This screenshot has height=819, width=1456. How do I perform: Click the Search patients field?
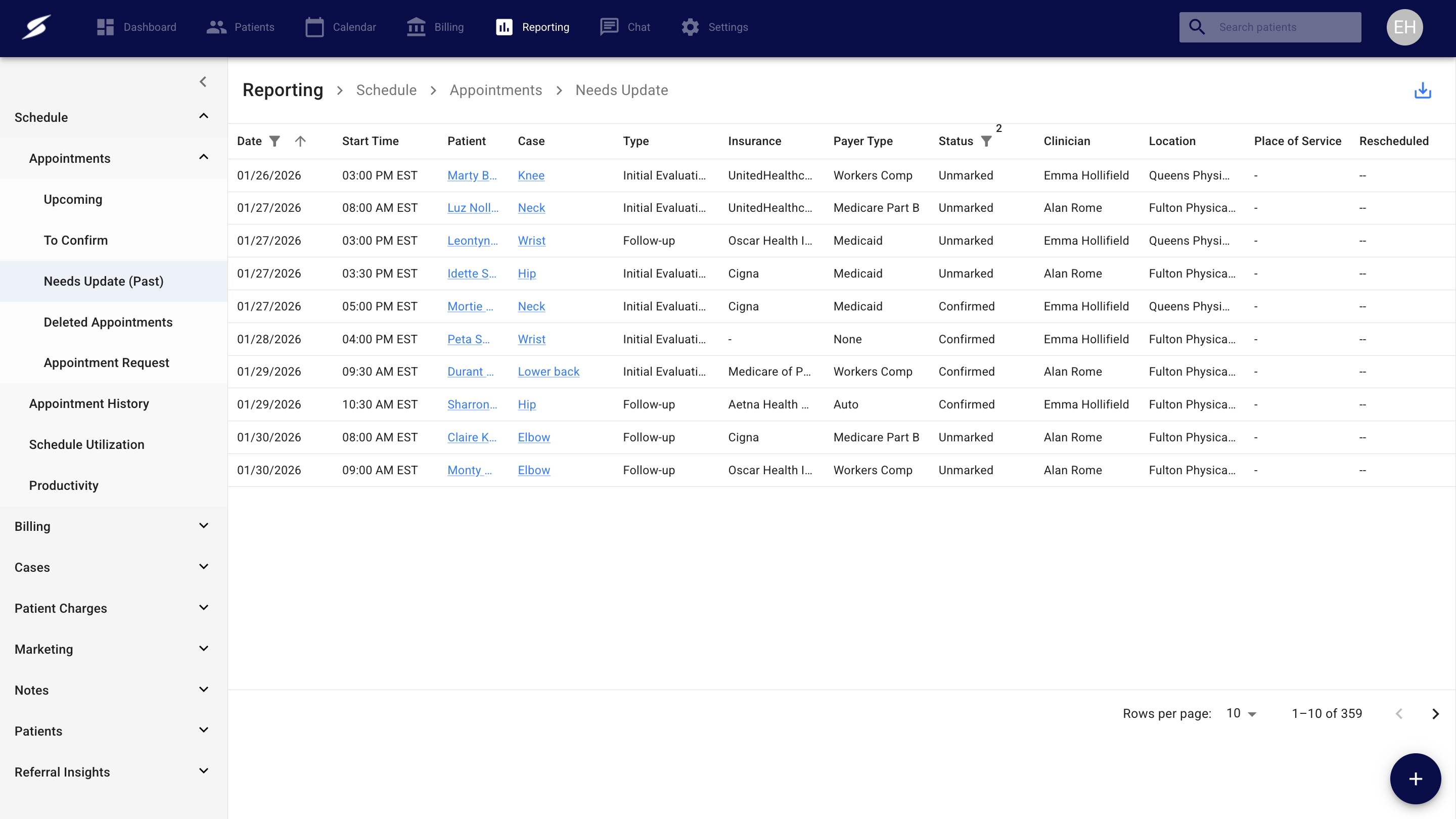(x=1283, y=27)
